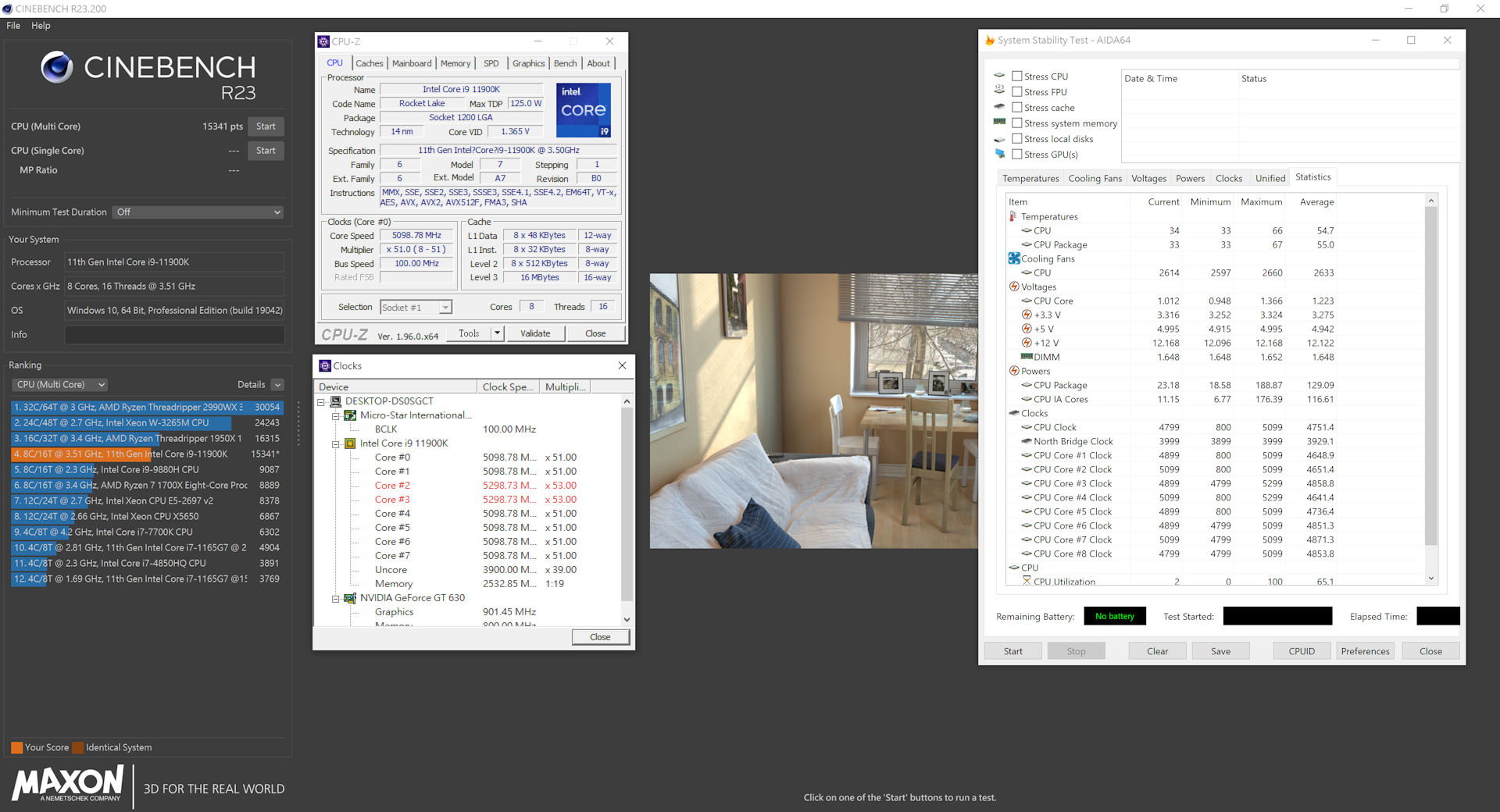Start the CPU (Single Core) test

[266, 151]
